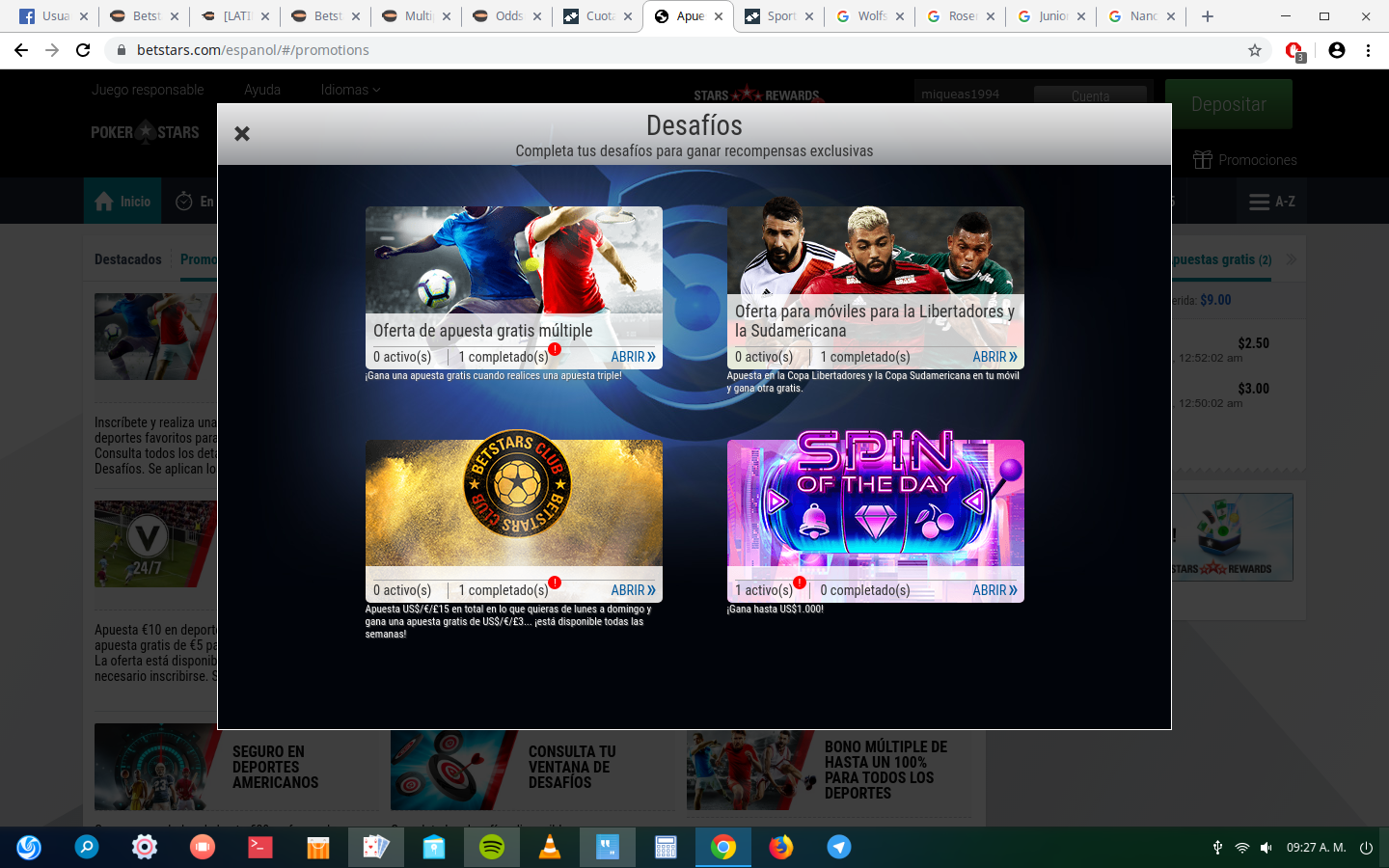The width and height of the screenshot is (1389, 868).
Task: Click the red alert badge on BetStars Club card
Action: click(x=555, y=583)
